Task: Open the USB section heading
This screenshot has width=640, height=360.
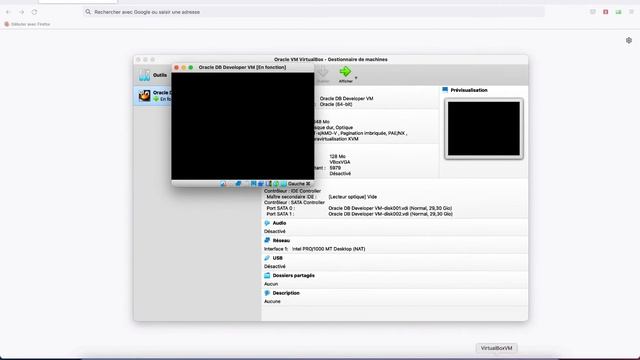Action: (x=278, y=258)
